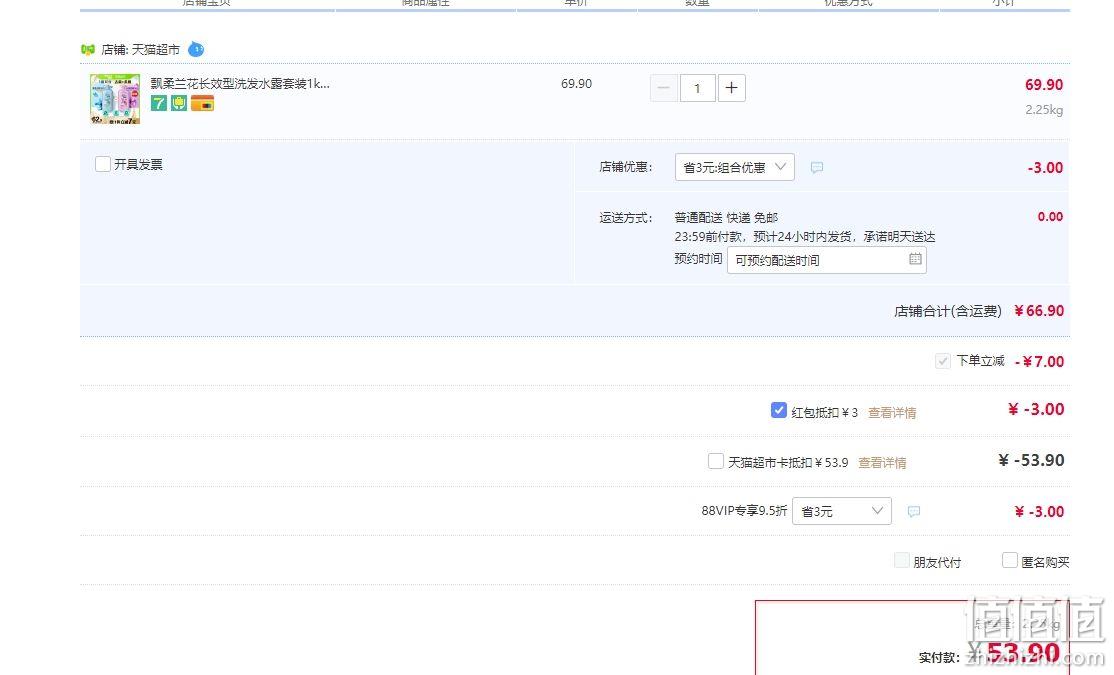The image size is (1114, 675).
Task: Click the 88VIP专享9.5折 label
Action: click(744, 511)
